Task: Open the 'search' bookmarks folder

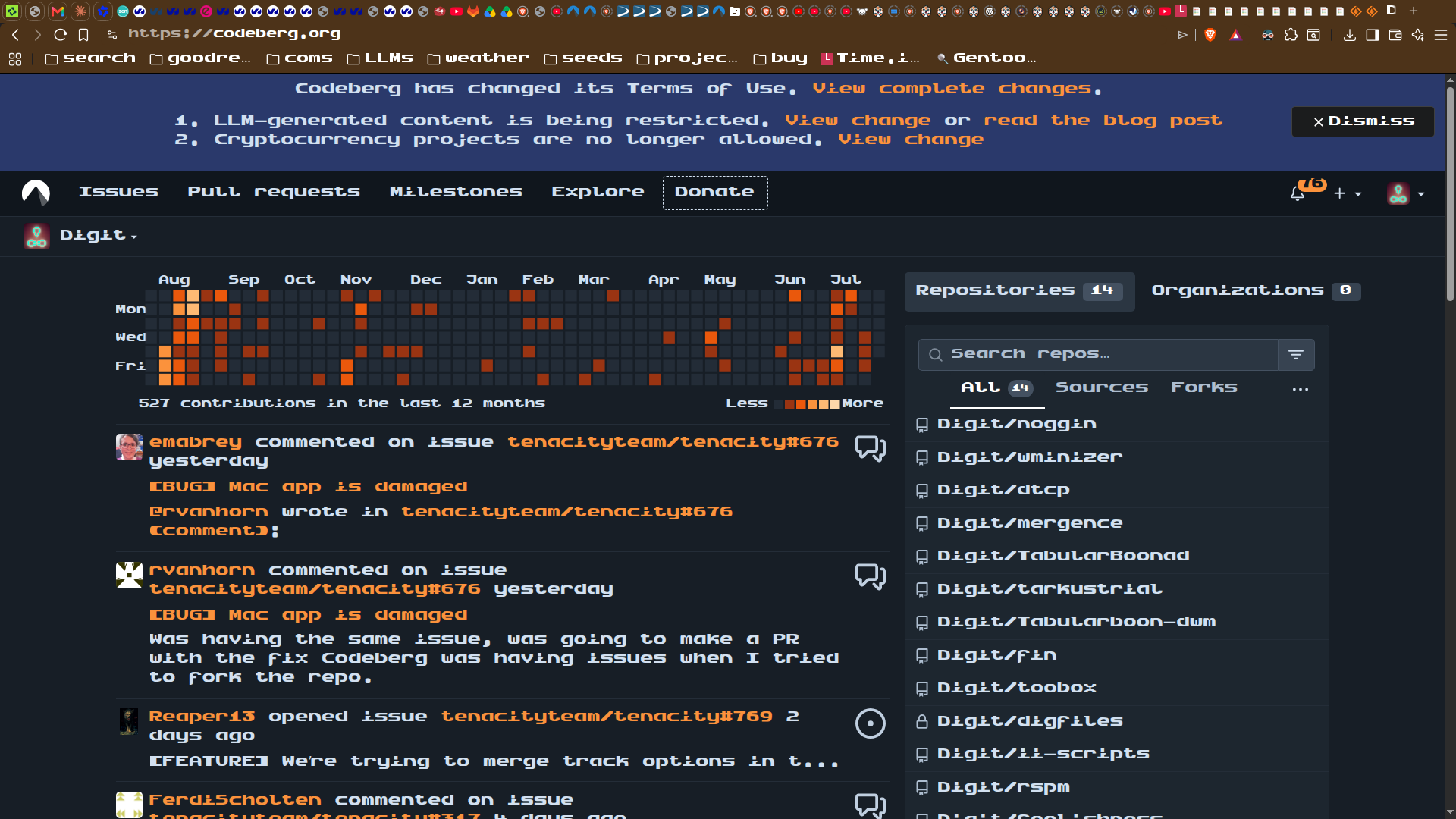Action: tap(90, 58)
